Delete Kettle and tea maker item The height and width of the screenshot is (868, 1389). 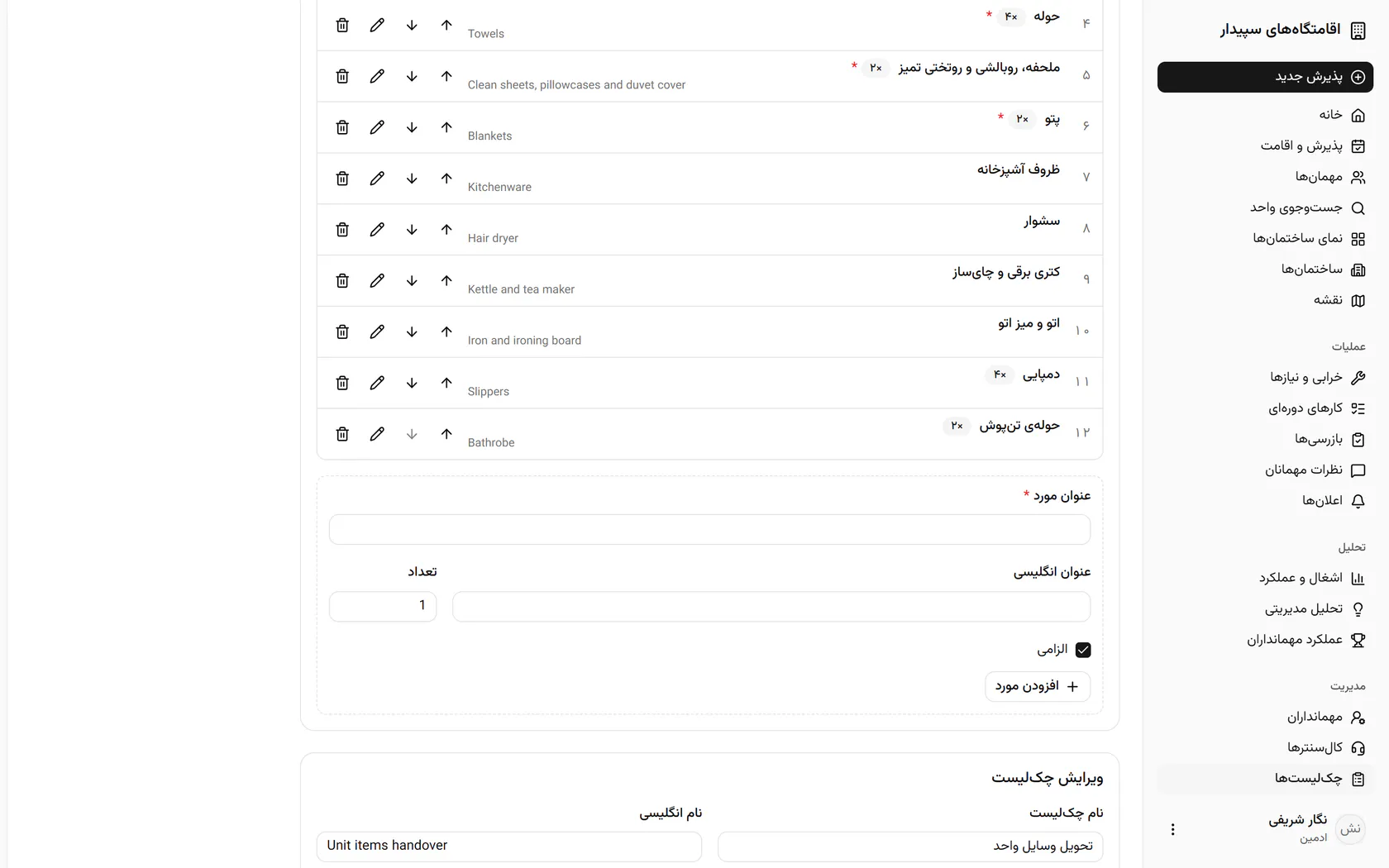coord(342,281)
